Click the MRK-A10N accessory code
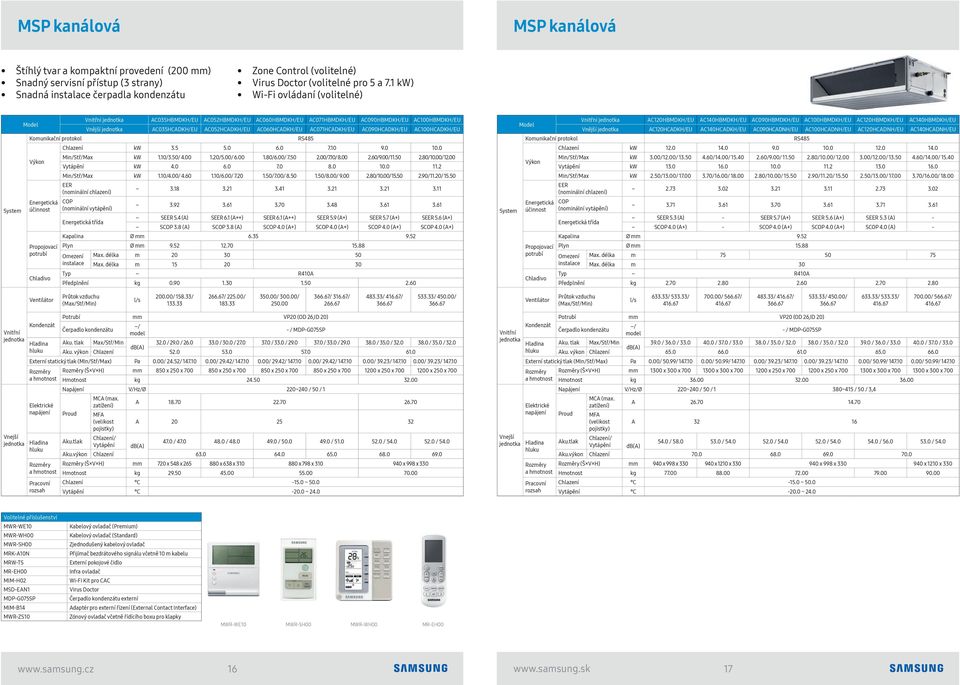Image resolution: width=960 pixels, height=685 pixels. click(17, 553)
